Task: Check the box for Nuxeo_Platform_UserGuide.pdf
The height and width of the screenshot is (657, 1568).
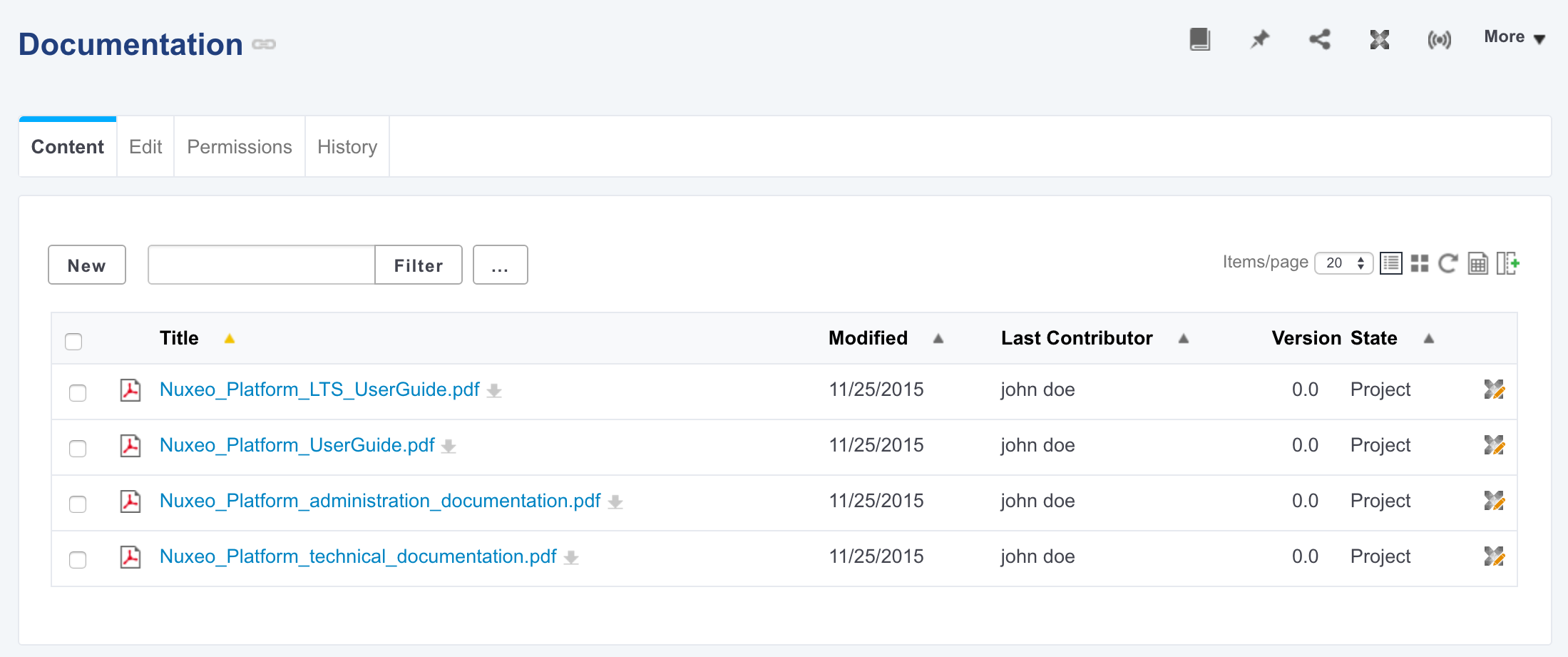Action: pos(78,448)
